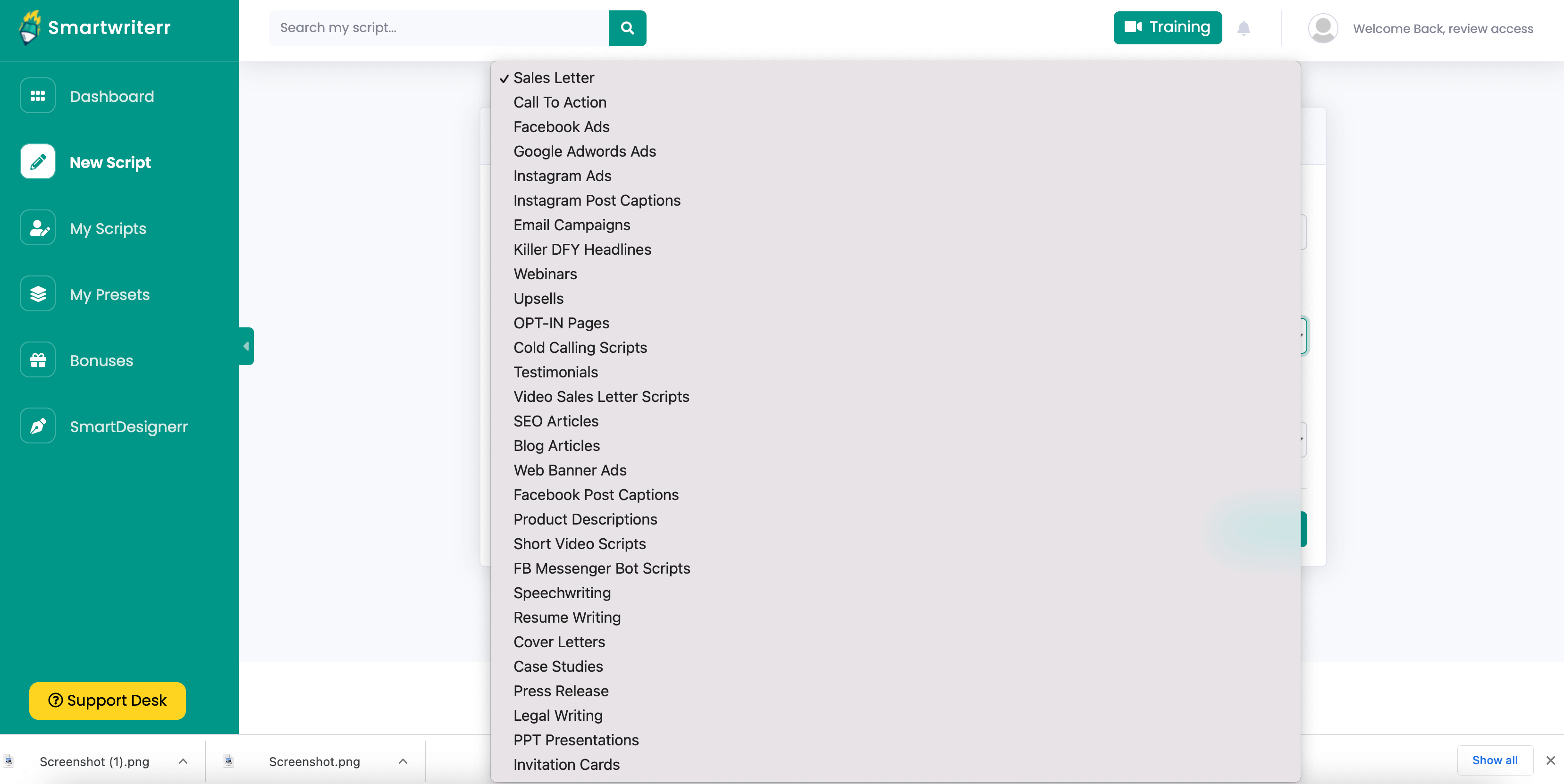Click the Support Desk button
The width and height of the screenshot is (1564, 784).
pos(107,700)
